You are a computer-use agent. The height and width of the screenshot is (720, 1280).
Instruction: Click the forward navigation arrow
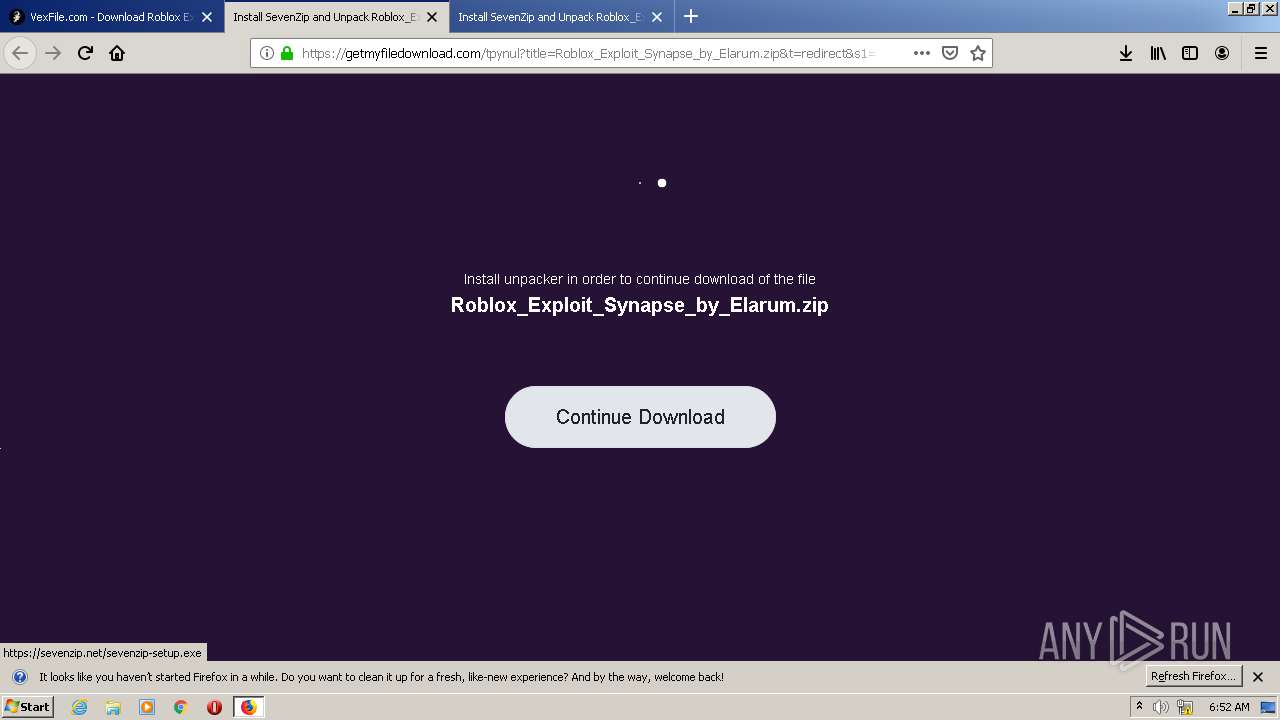54,53
